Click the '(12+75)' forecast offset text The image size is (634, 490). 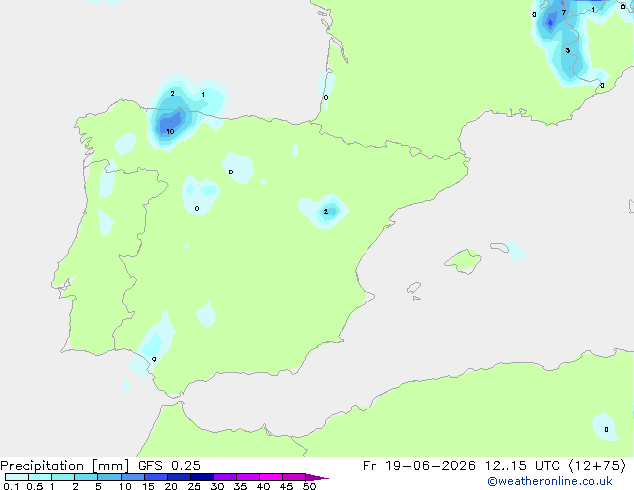click(x=598, y=466)
